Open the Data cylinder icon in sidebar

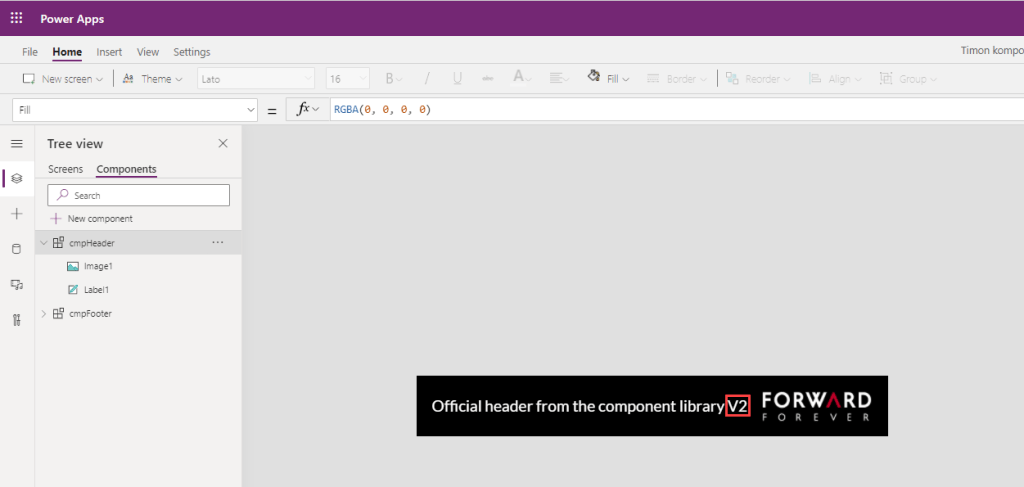[16, 249]
